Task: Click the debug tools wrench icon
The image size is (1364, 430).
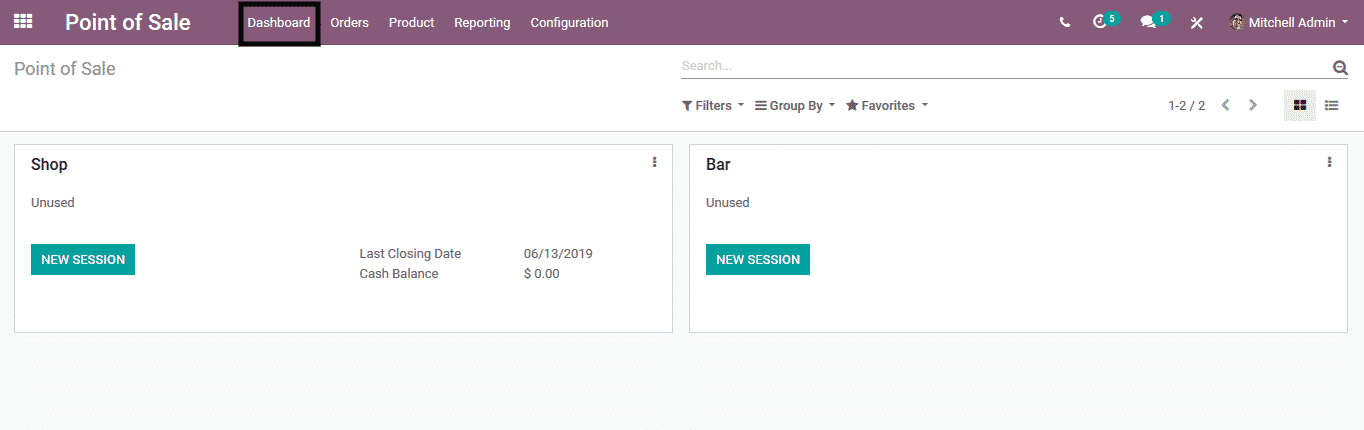Action: (x=1196, y=22)
